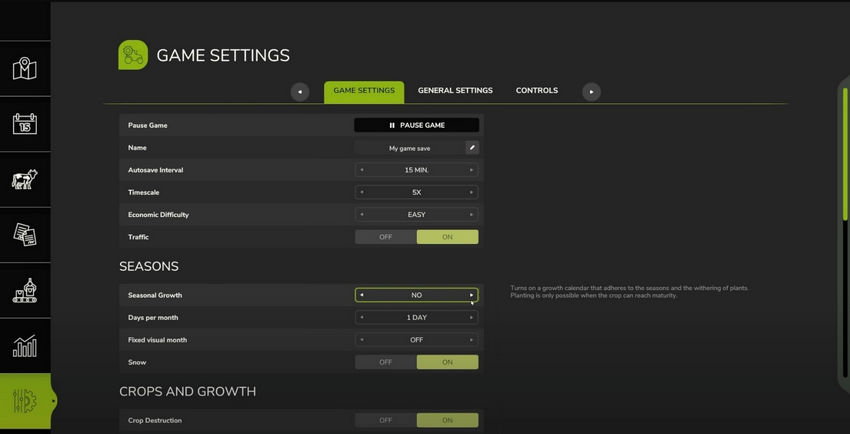Open the calendar sidebar icon

[24, 124]
